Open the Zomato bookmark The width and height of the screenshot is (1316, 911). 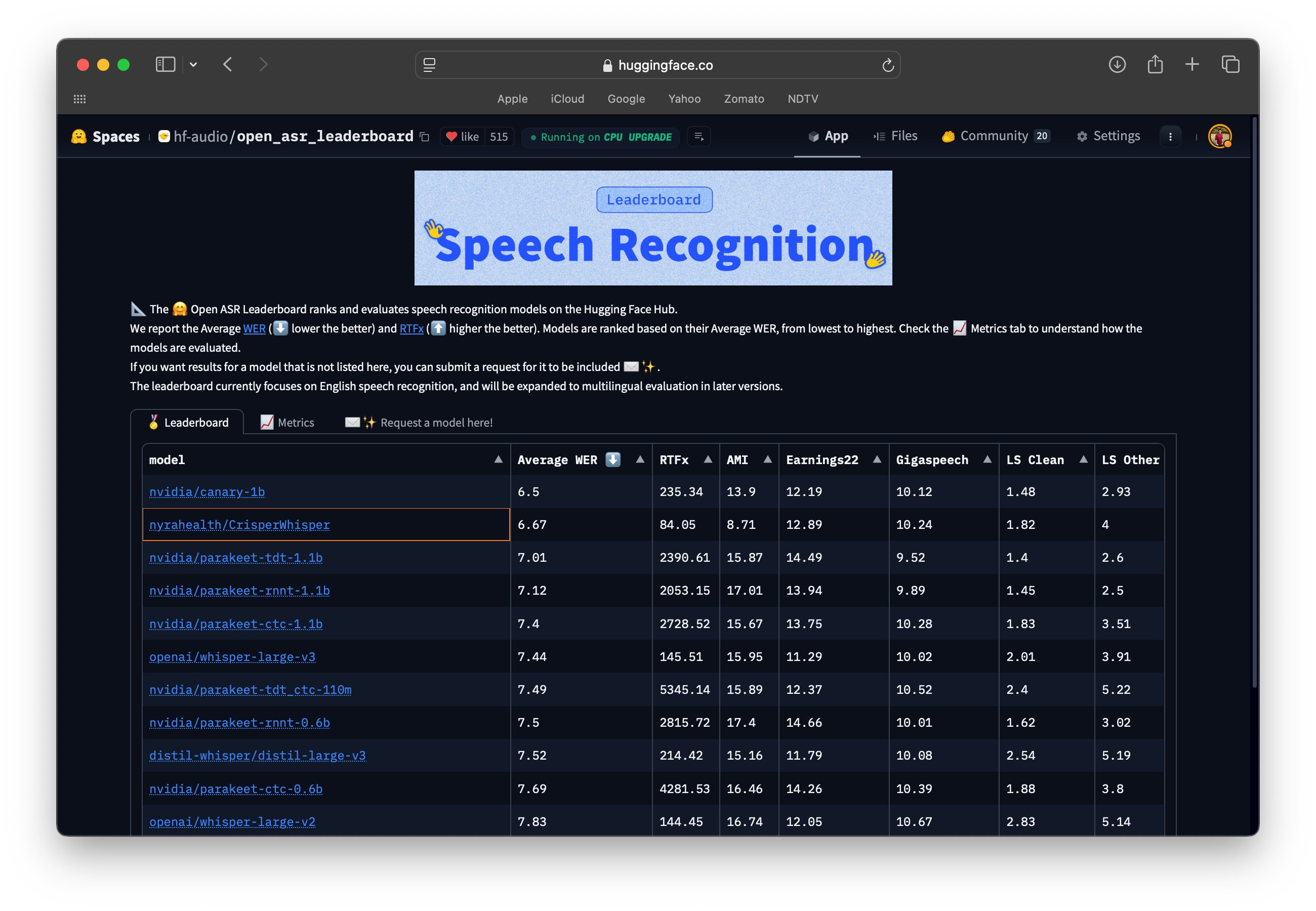click(744, 99)
